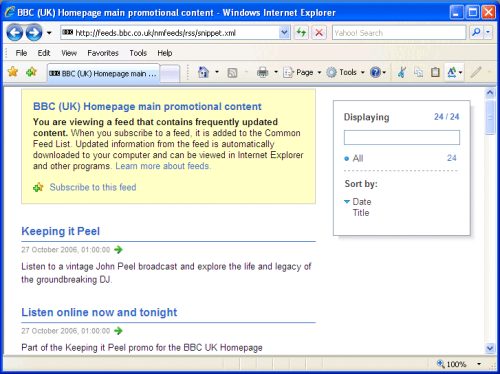Open Learn more about feeds link
The height and width of the screenshot is (374, 500).
[162, 166]
